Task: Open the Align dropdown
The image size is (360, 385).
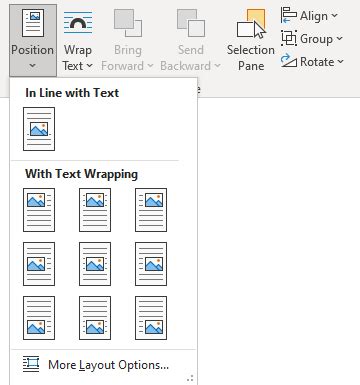Action: [x=310, y=16]
